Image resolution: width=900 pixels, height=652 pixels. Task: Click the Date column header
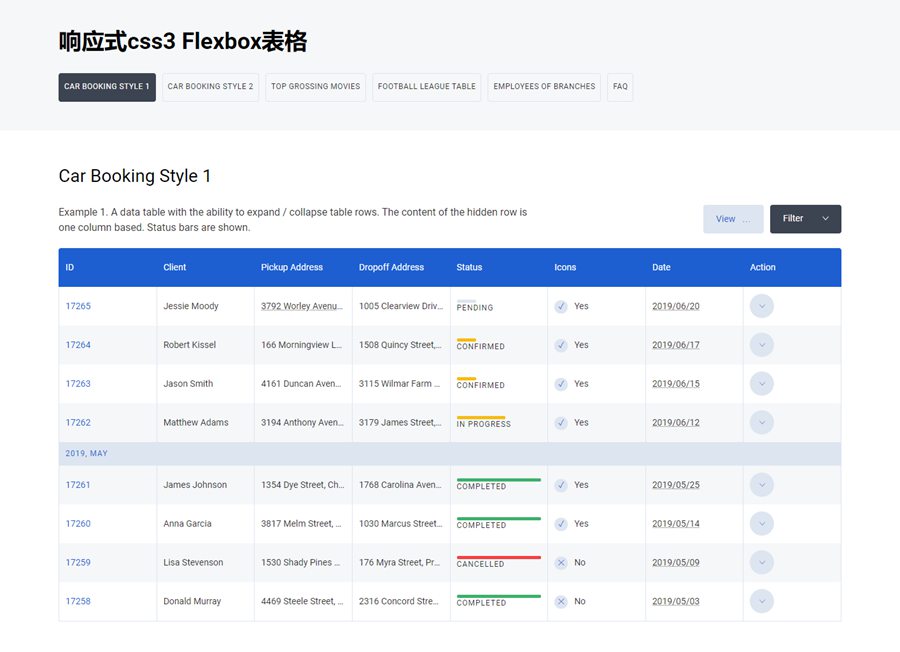coord(661,268)
